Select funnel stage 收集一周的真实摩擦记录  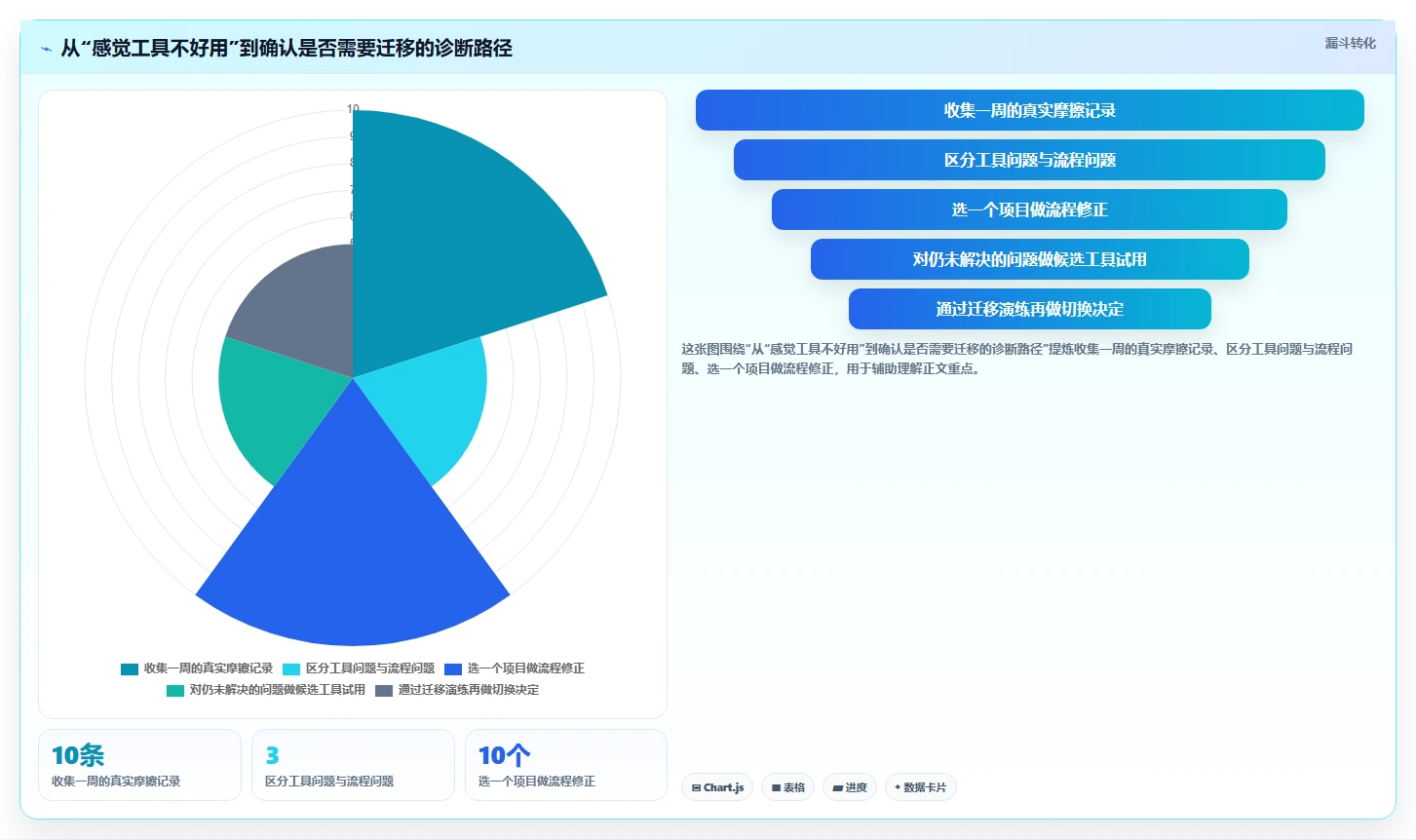pos(1030,110)
